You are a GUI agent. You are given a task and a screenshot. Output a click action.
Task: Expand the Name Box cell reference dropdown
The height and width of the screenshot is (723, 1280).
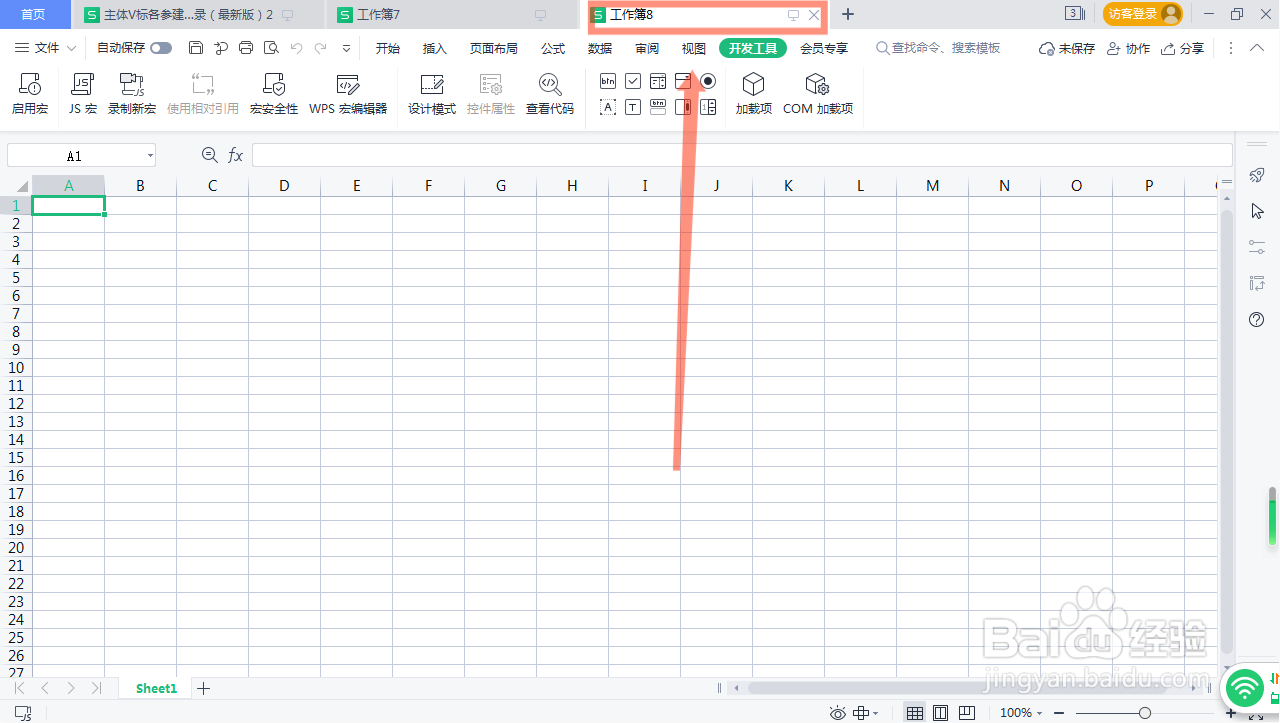click(x=150, y=155)
